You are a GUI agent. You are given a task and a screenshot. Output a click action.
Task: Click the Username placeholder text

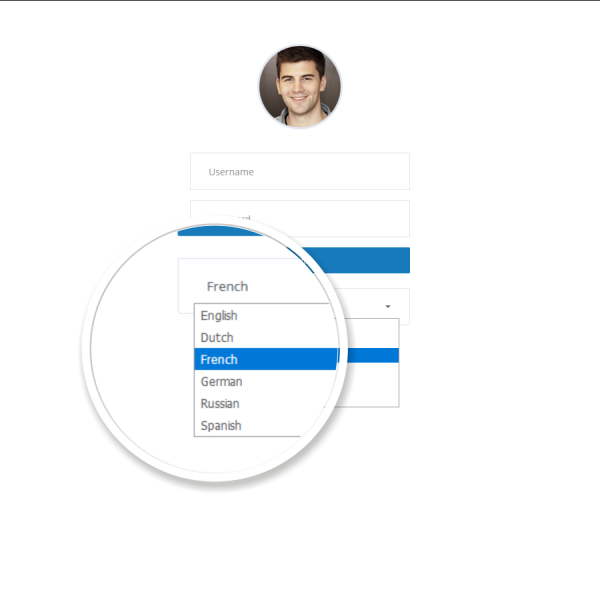(x=231, y=172)
